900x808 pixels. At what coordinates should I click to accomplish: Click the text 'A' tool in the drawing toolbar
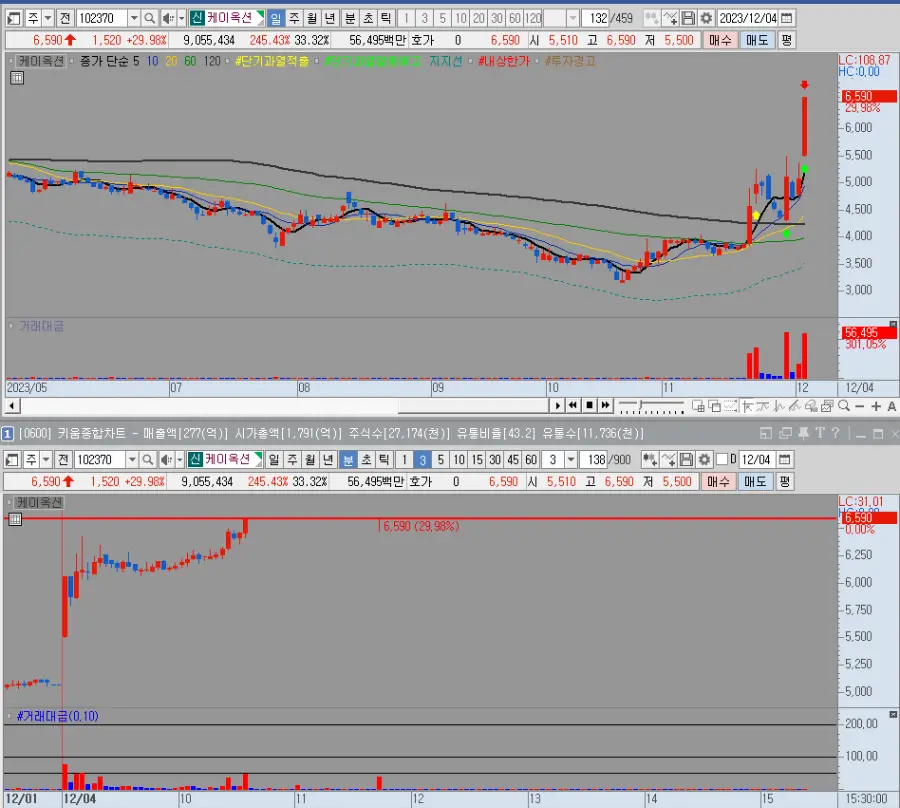pos(891,406)
